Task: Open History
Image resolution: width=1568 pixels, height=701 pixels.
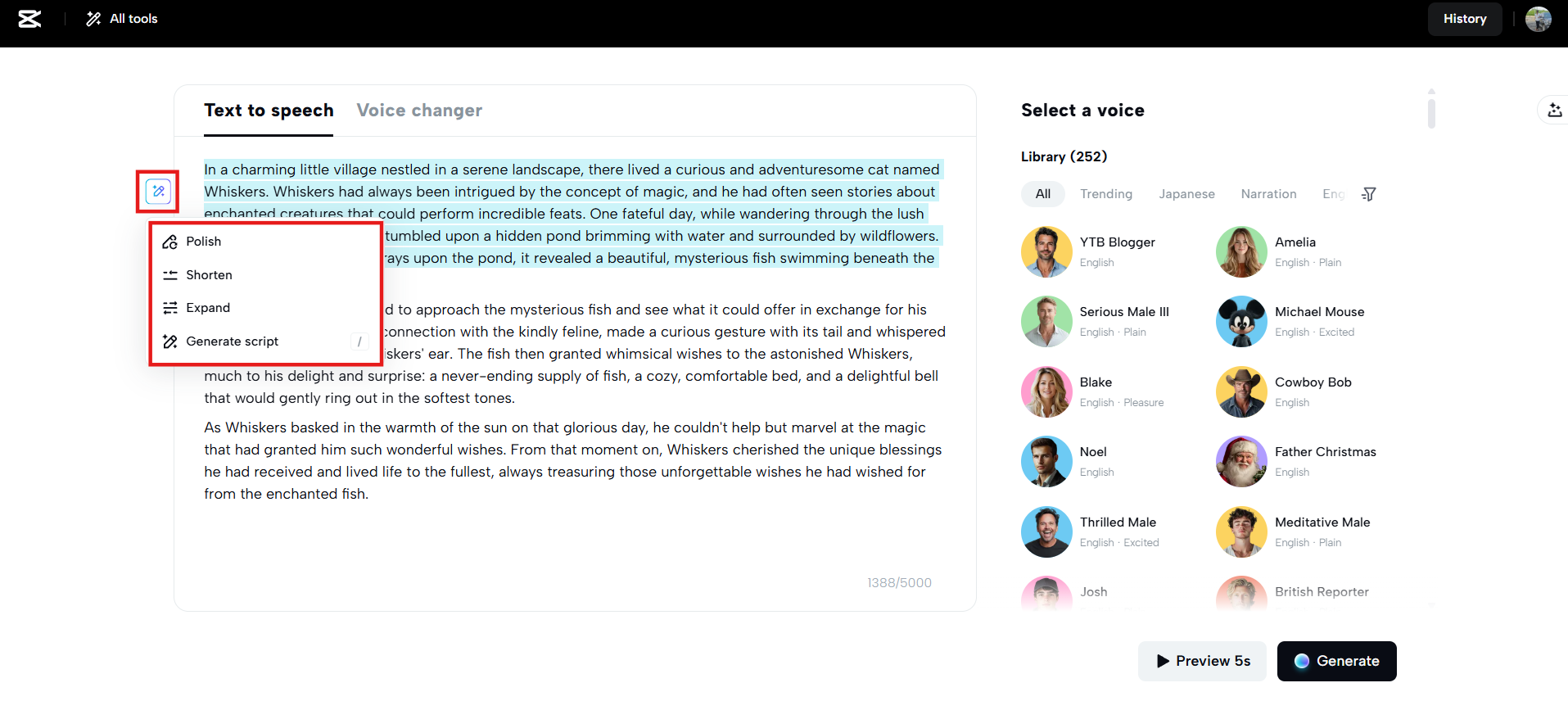Action: tap(1464, 19)
